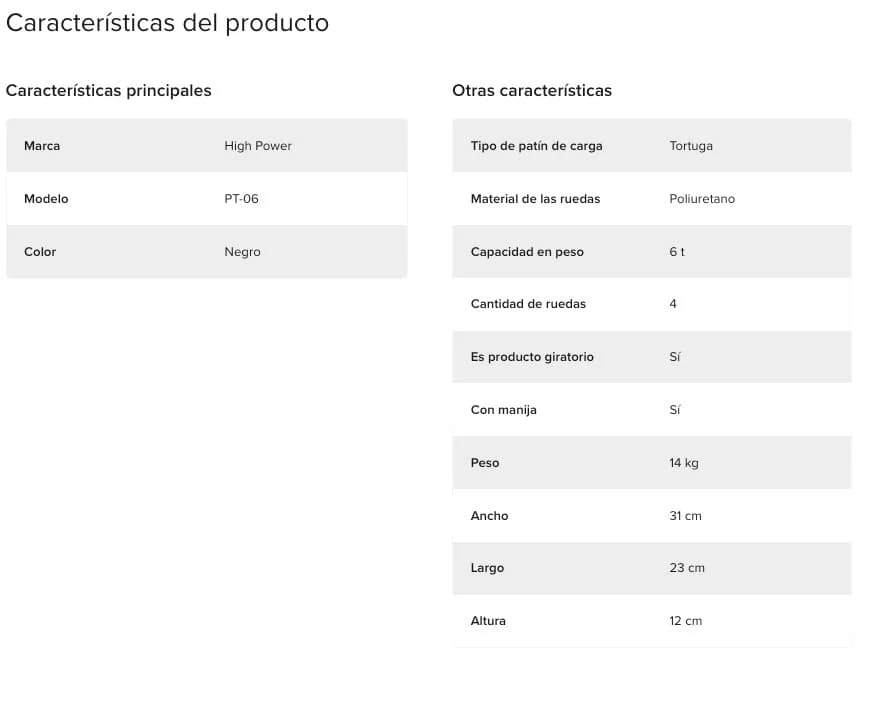Select the 'Tortuga' value
Viewport: 877px width, 705px height.
691,146
